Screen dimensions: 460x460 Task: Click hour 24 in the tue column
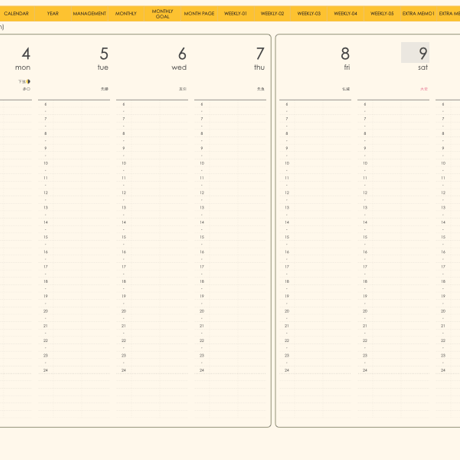46,370
